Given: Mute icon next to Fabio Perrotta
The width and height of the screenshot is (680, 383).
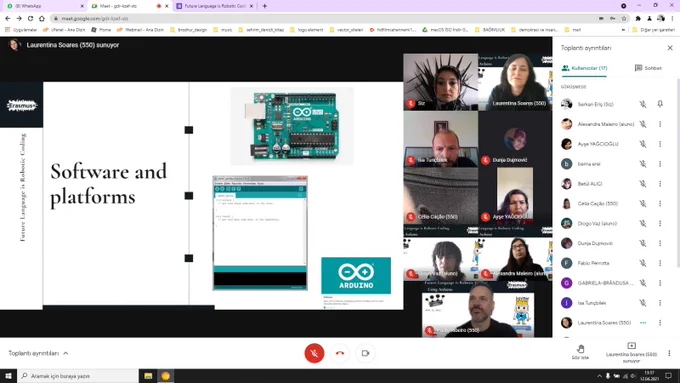Looking at the screenshot, I should 643,263.
